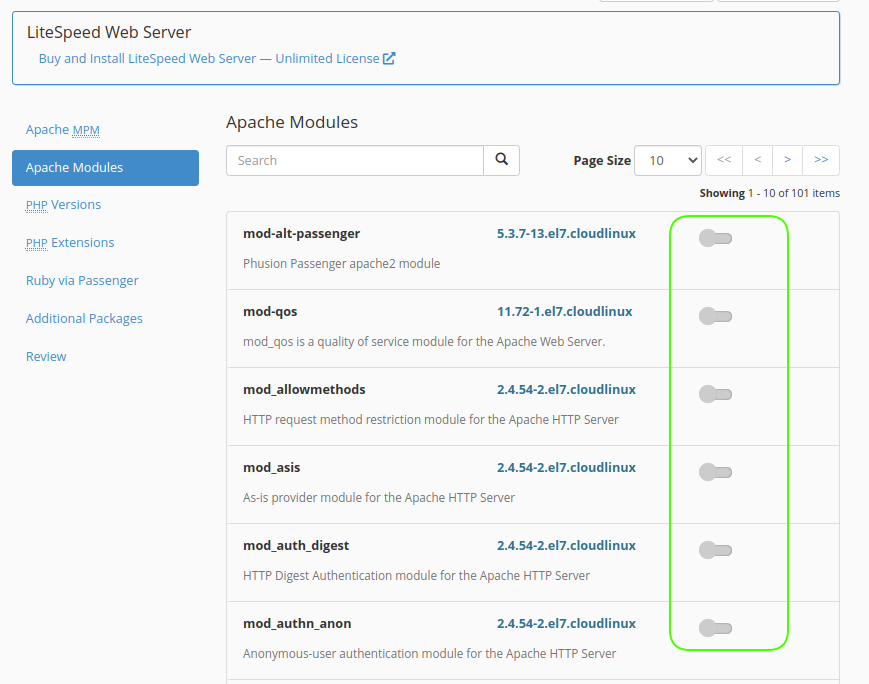This screenshot has height=684, width=869.
Task: Go to first page of modules
Action: [724, 160]
